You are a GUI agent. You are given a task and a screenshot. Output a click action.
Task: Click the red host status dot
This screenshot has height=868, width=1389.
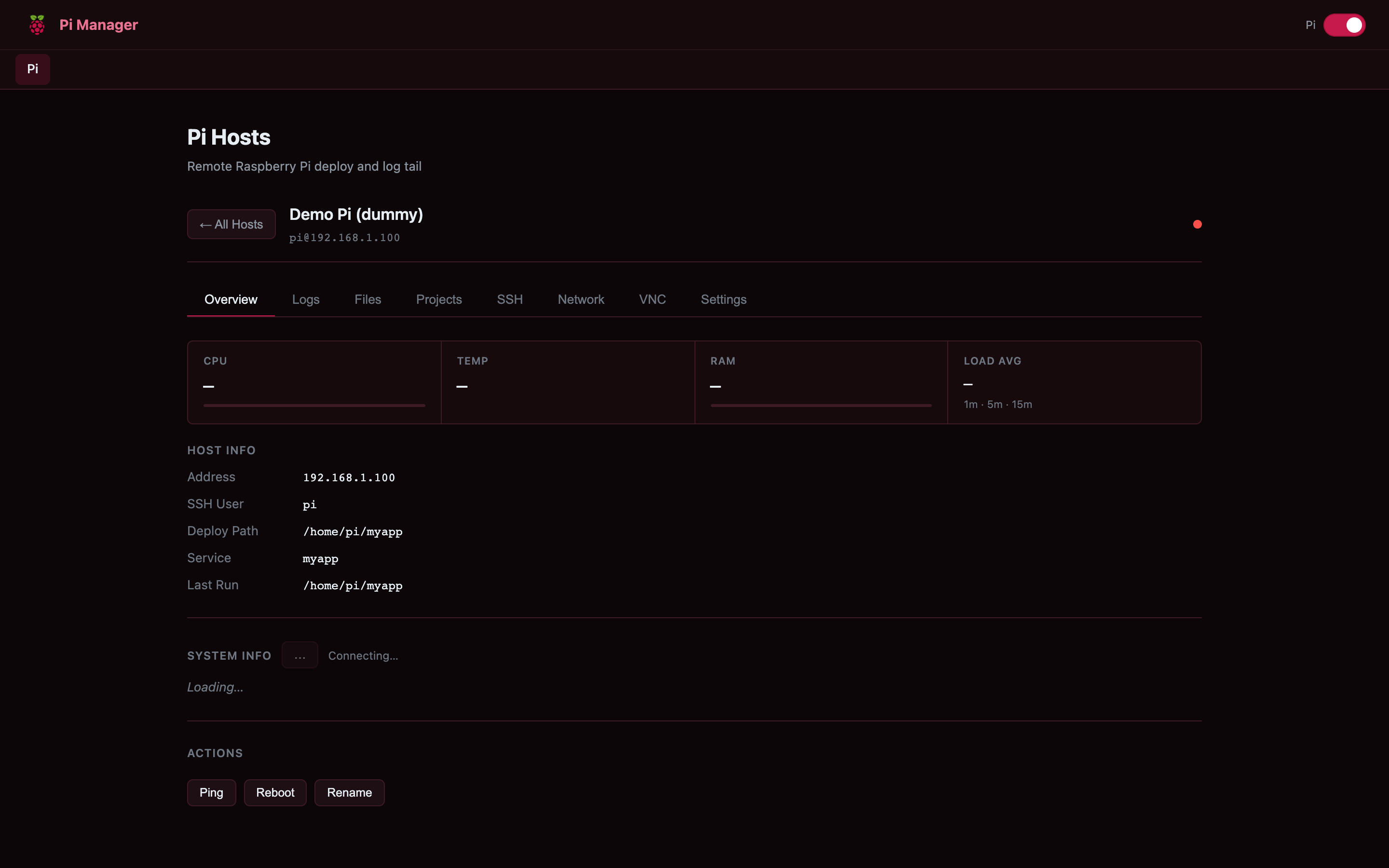pyautogui.click(x=1198, y=224)
